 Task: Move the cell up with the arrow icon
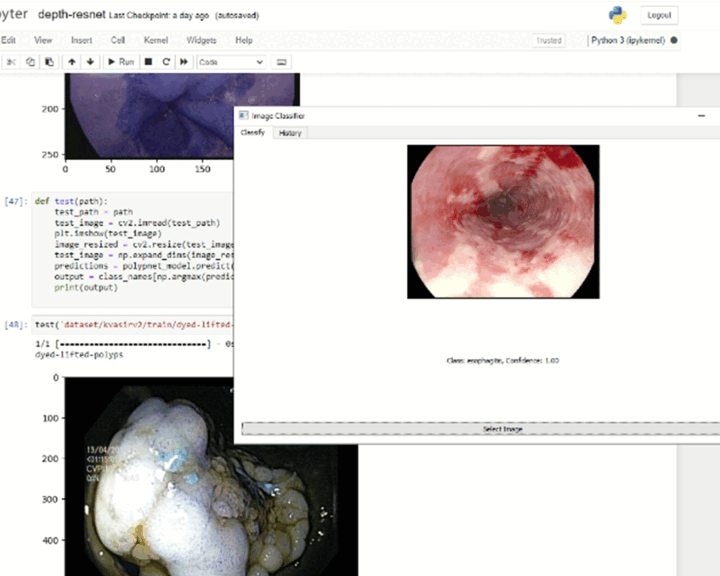tap(72, 62)
